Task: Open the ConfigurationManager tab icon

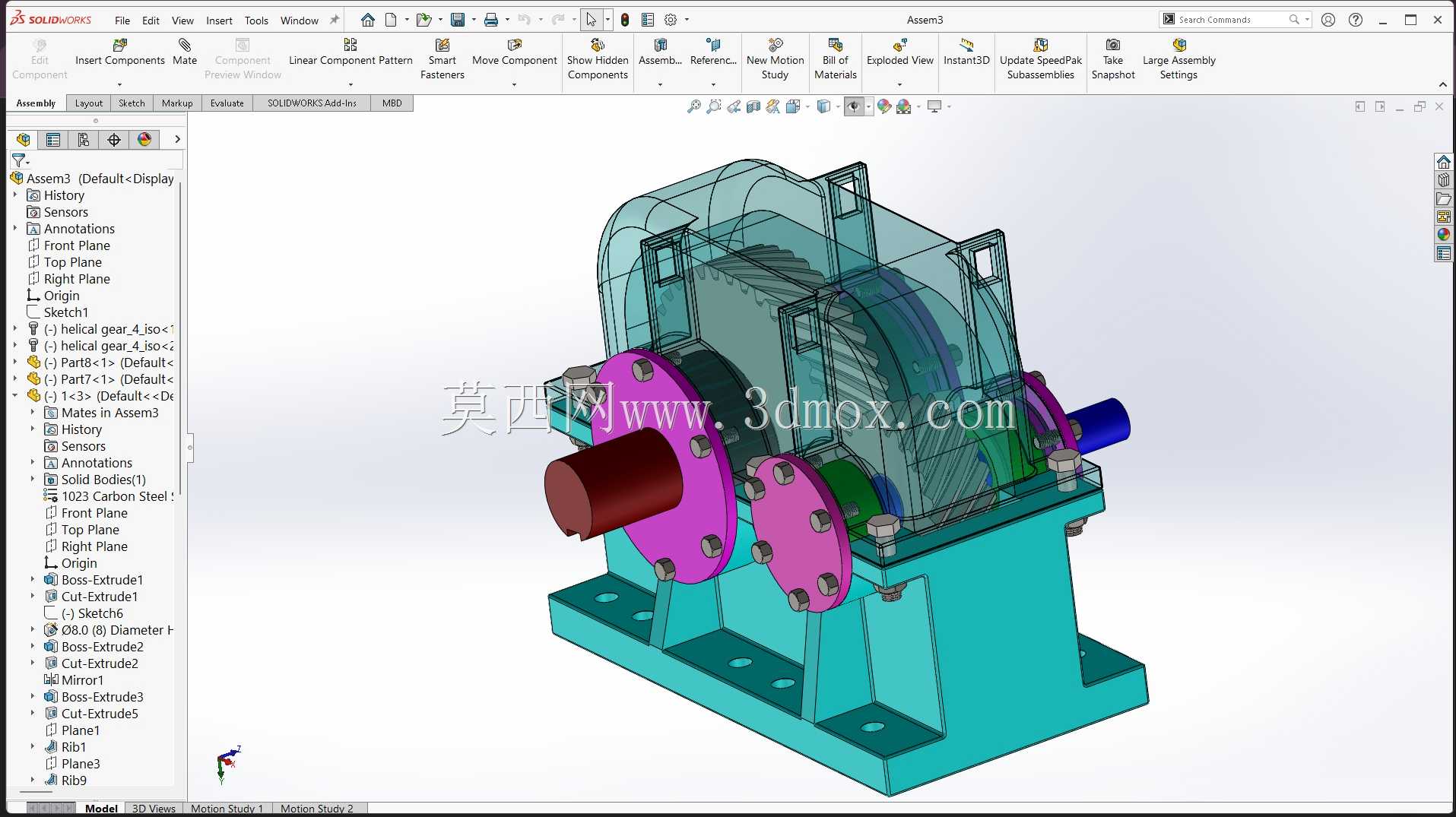Action: tap(84, 139)
